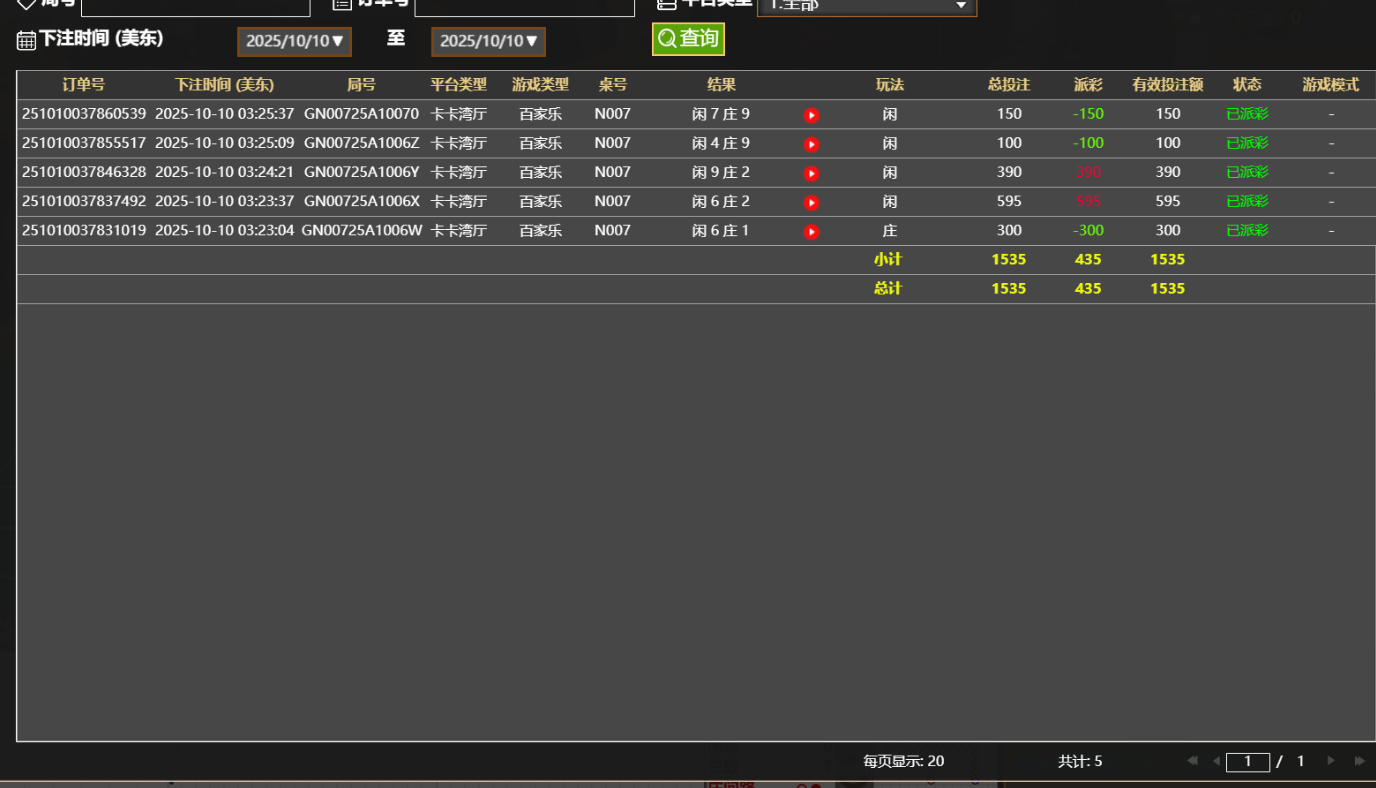This screenshot has width=1376, height=788.
Task: Click the red play icon on the 闲9庄2 row
Action: (810, 172)
